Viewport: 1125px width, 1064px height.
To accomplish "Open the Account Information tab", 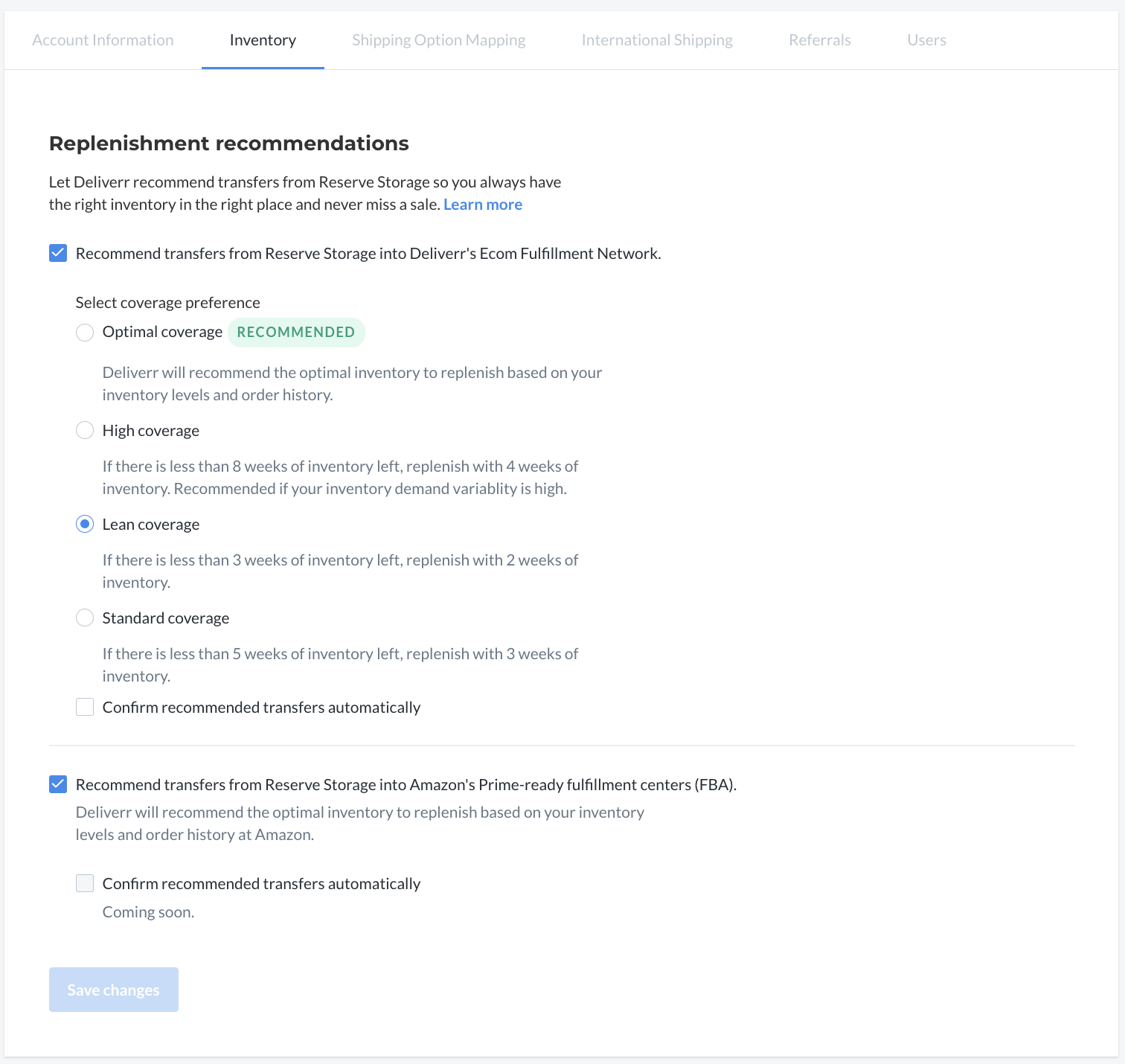I will tap(103, 40).
